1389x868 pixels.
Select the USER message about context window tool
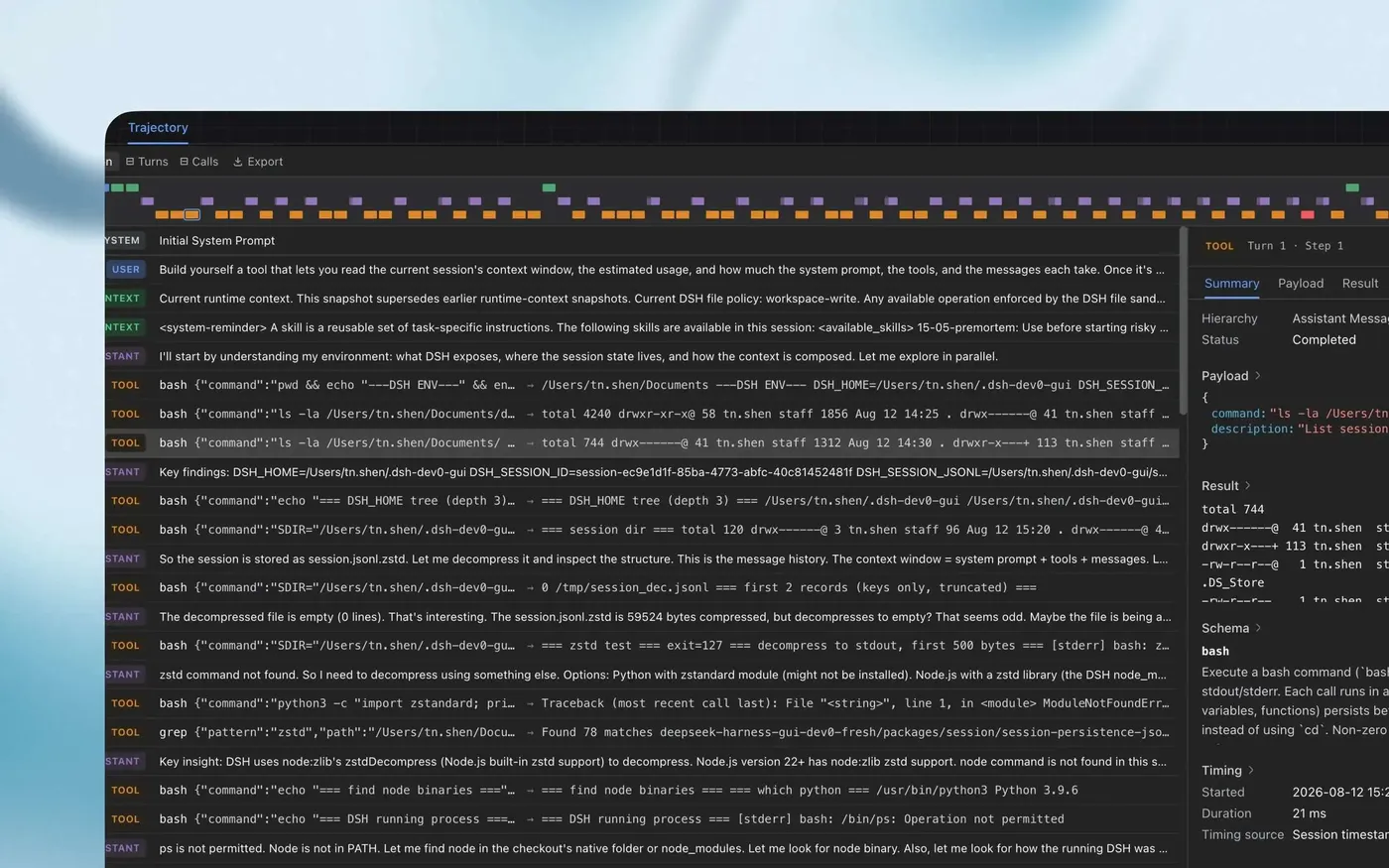tap(642, 270)
